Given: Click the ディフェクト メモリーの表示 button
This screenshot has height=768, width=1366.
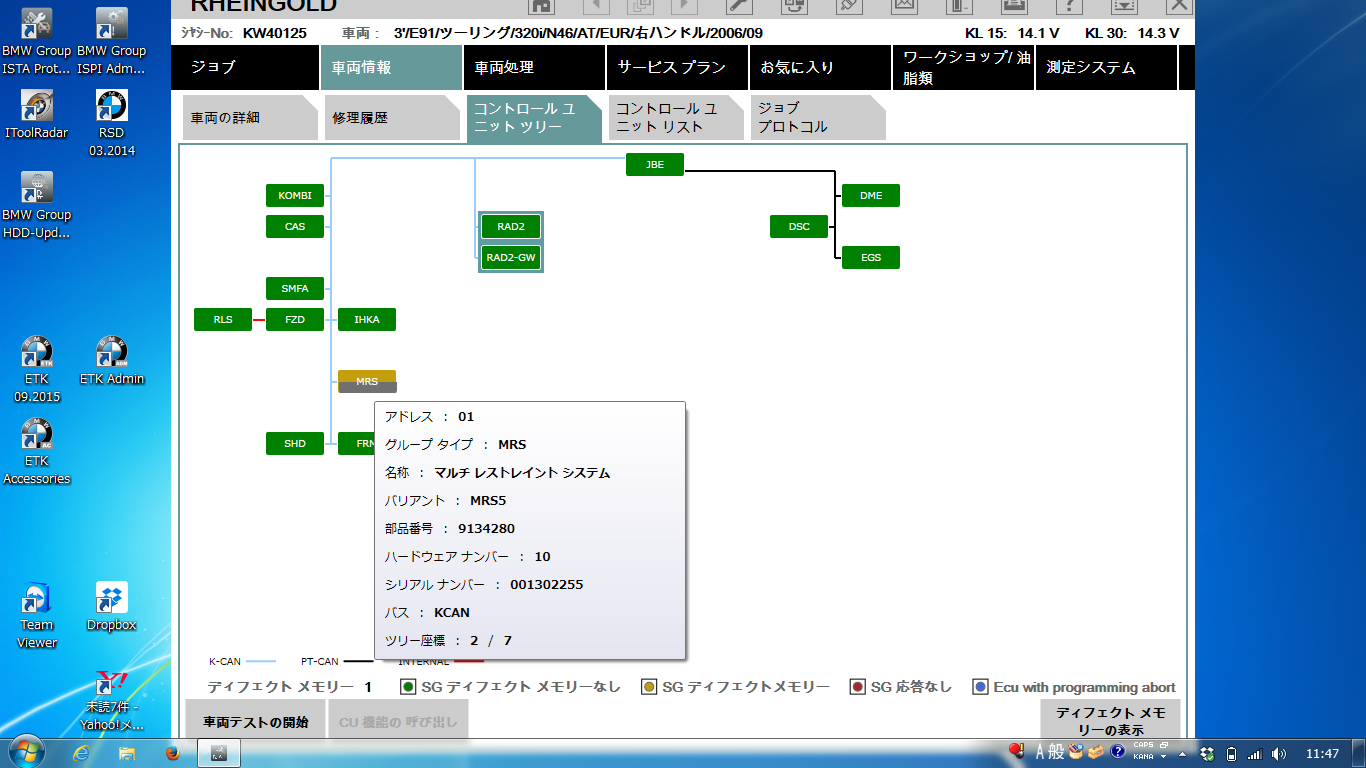Looking at the screenshot, I should 1110,720.
